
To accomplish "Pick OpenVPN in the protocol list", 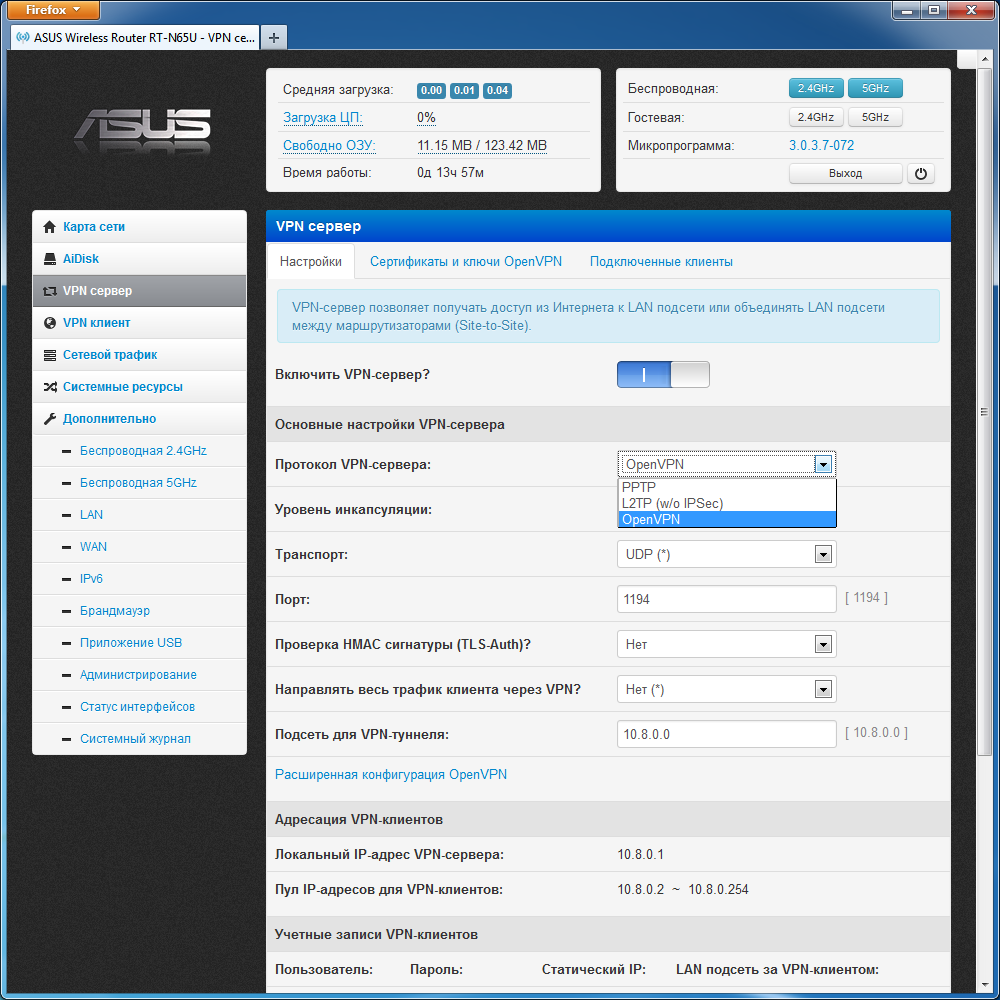I will pyautogui.click(x=726, y=519).
